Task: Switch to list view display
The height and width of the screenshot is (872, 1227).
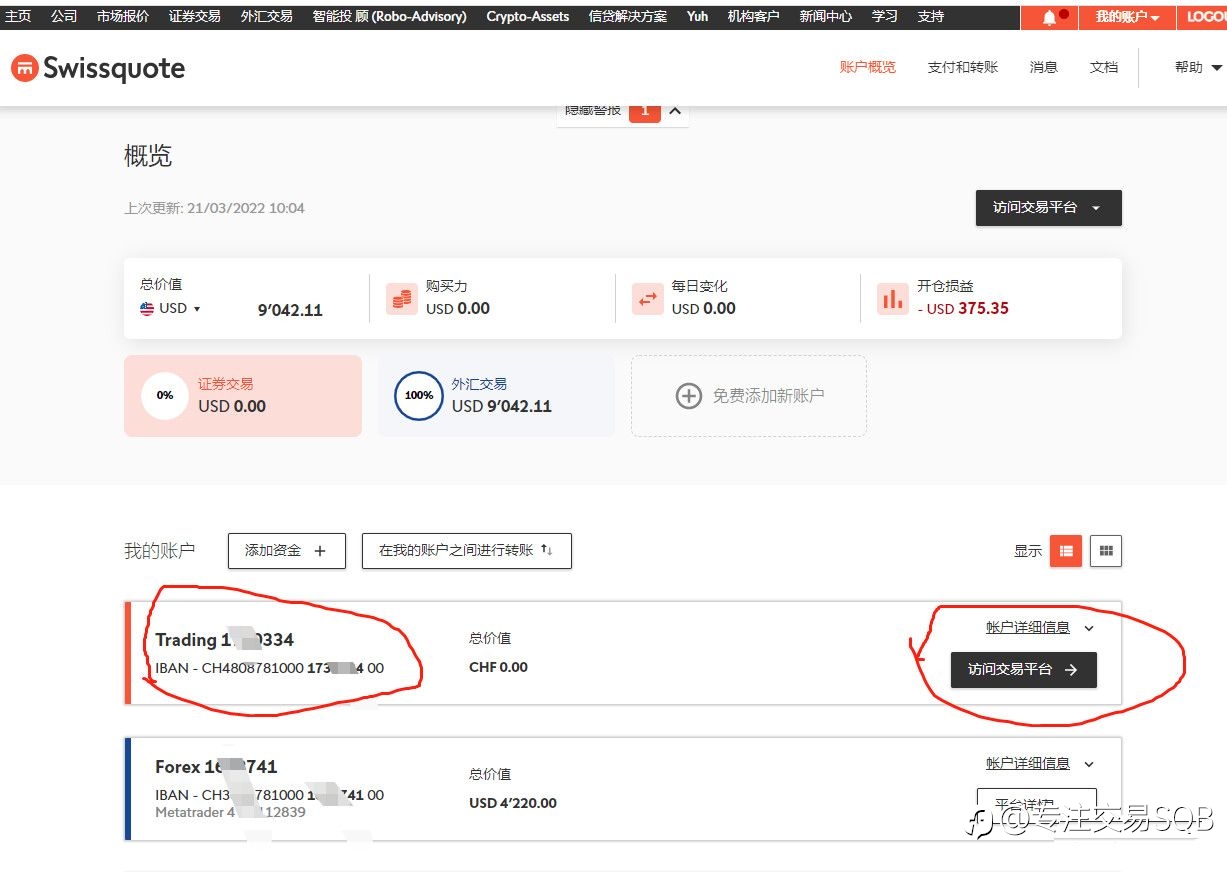Action: click(x=1066, y=551)
